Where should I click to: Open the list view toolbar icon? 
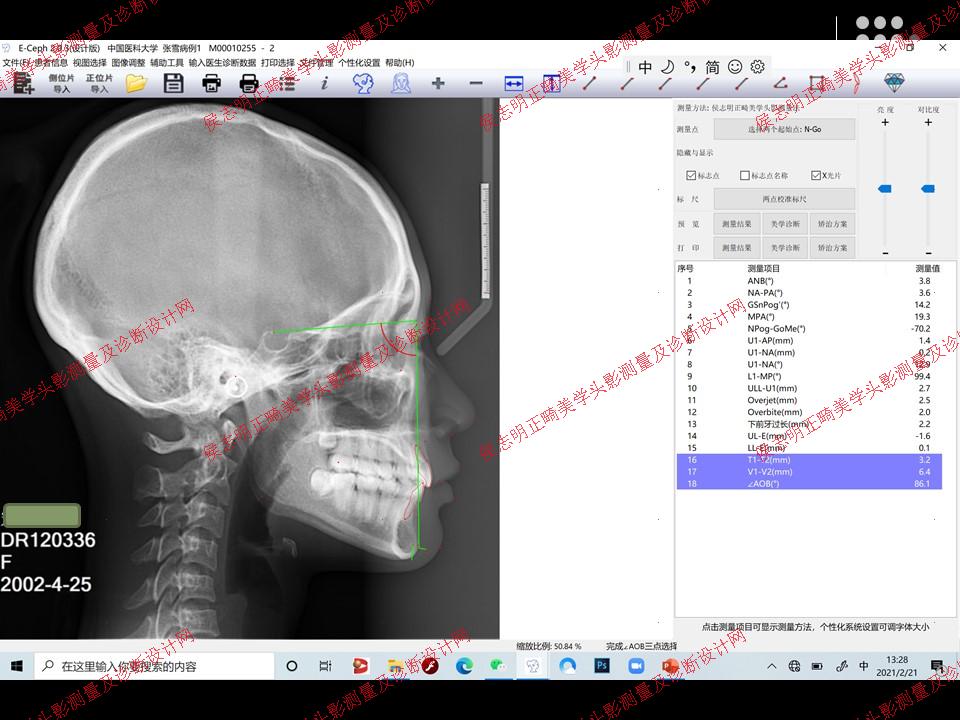286,83
